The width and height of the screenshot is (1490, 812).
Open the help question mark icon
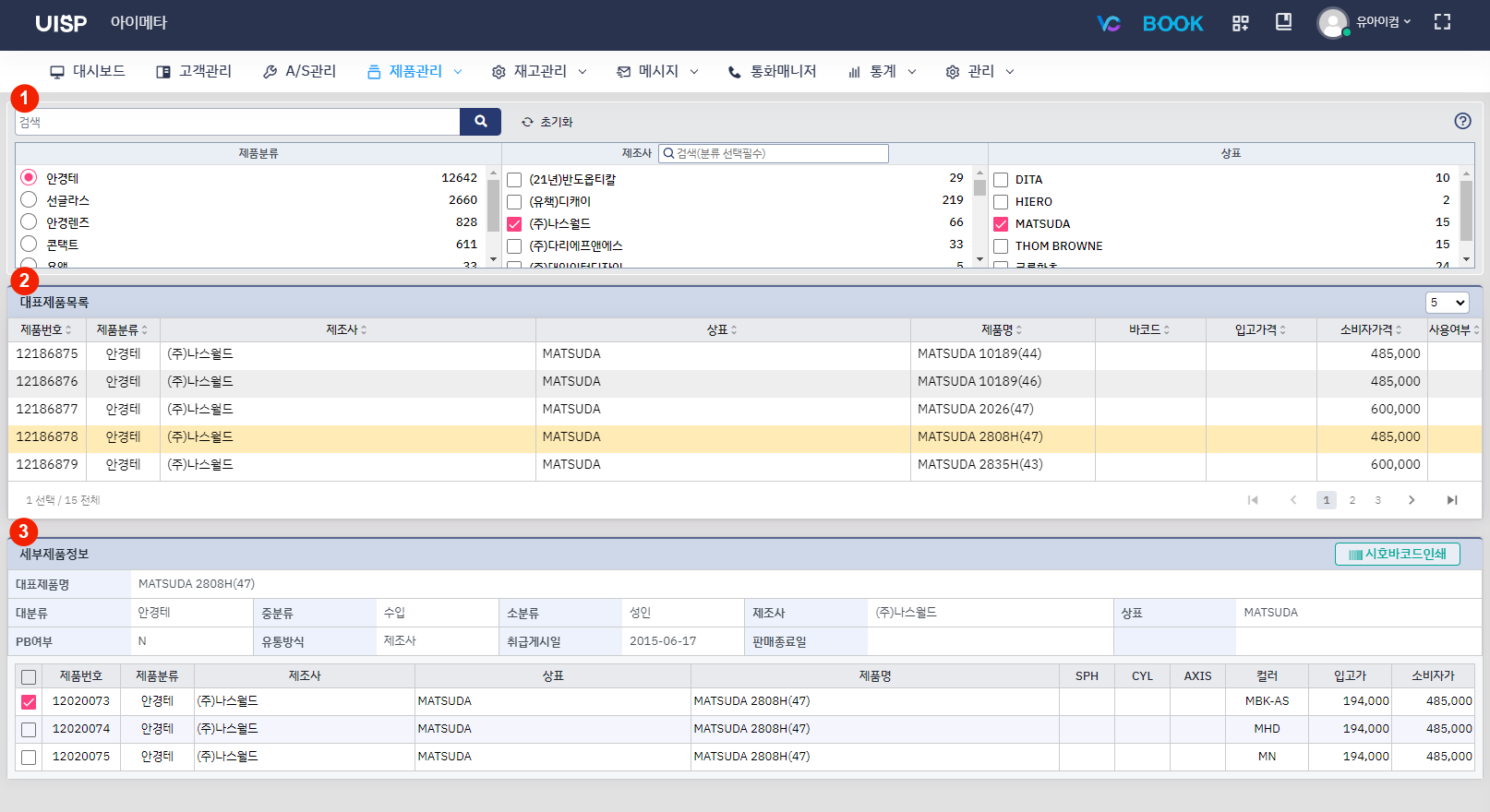coord(1462,121)
